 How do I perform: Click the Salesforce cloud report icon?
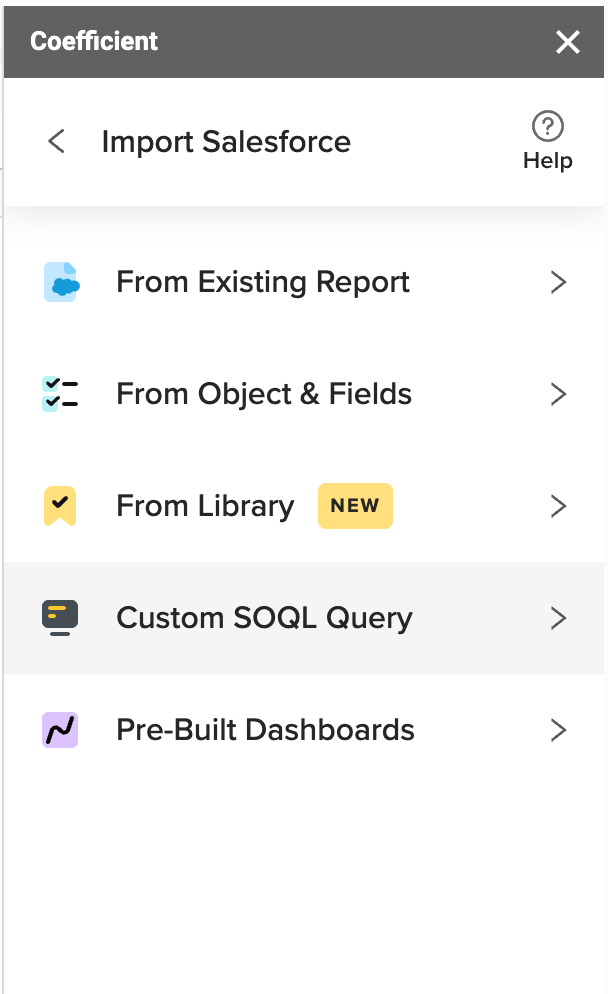point(61,282)
